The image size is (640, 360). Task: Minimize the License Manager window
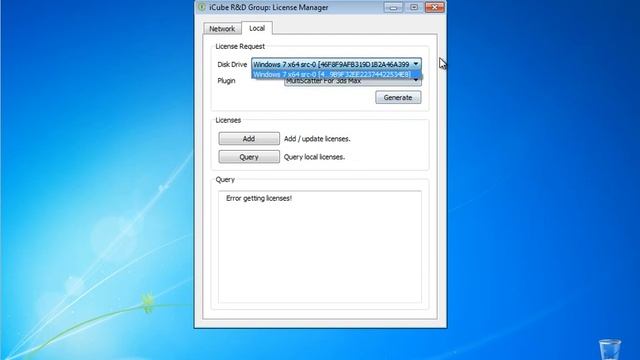[393, 7]
